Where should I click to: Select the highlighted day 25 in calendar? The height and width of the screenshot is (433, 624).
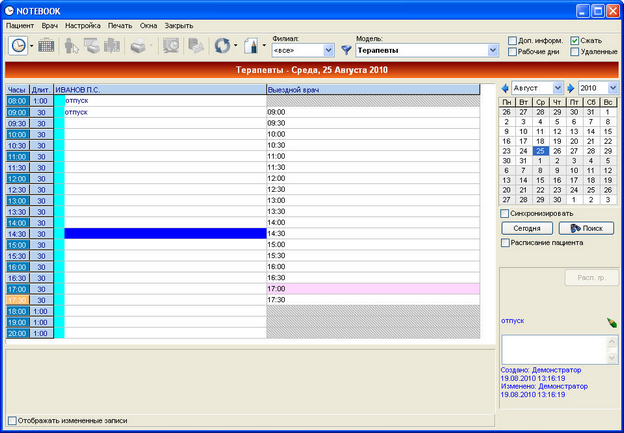point(540,151)
